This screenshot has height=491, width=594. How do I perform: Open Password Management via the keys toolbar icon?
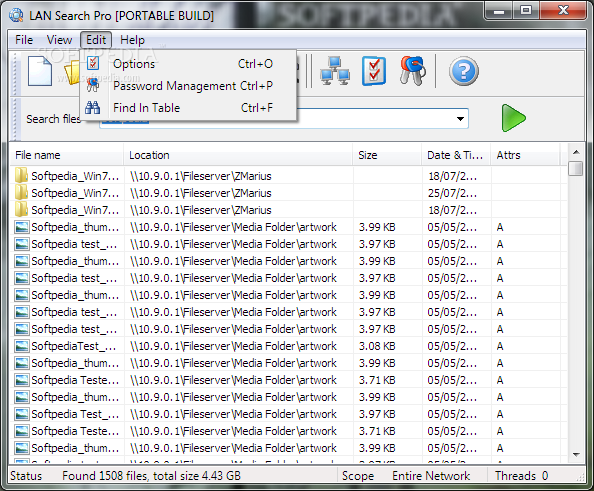pos(413,71)
